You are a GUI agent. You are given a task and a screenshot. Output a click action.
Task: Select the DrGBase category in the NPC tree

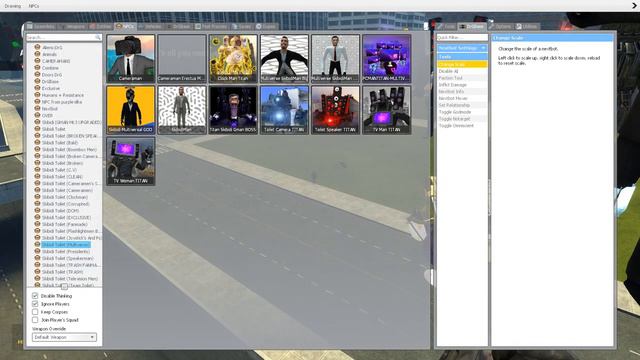50,81
